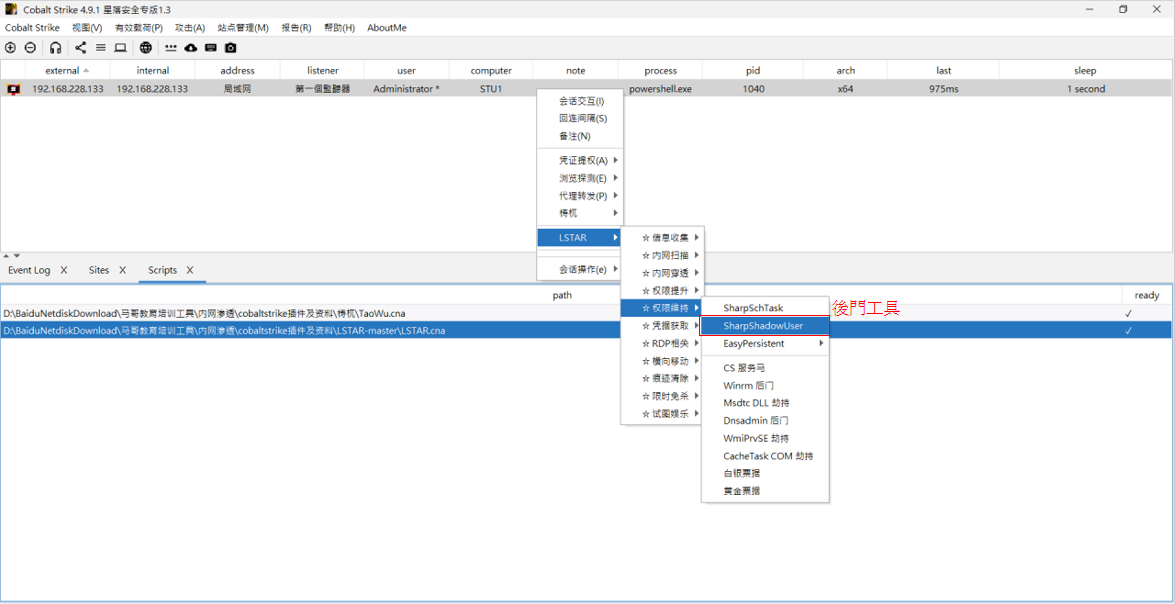The image size is (1175, 604).
Task: Open the Cobalt Strike menu
Action: (32, 28)
